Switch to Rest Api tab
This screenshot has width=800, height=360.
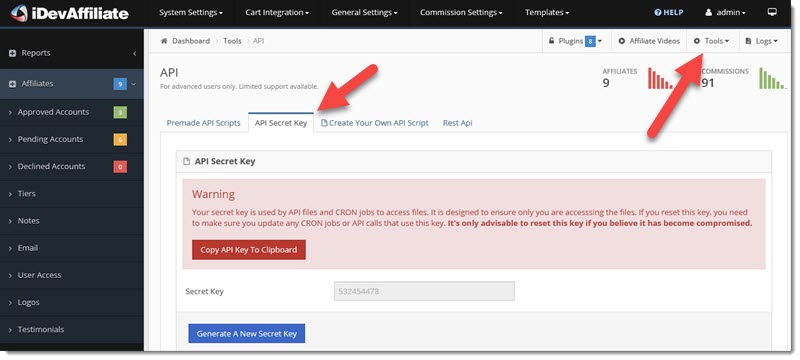(457, 123)
